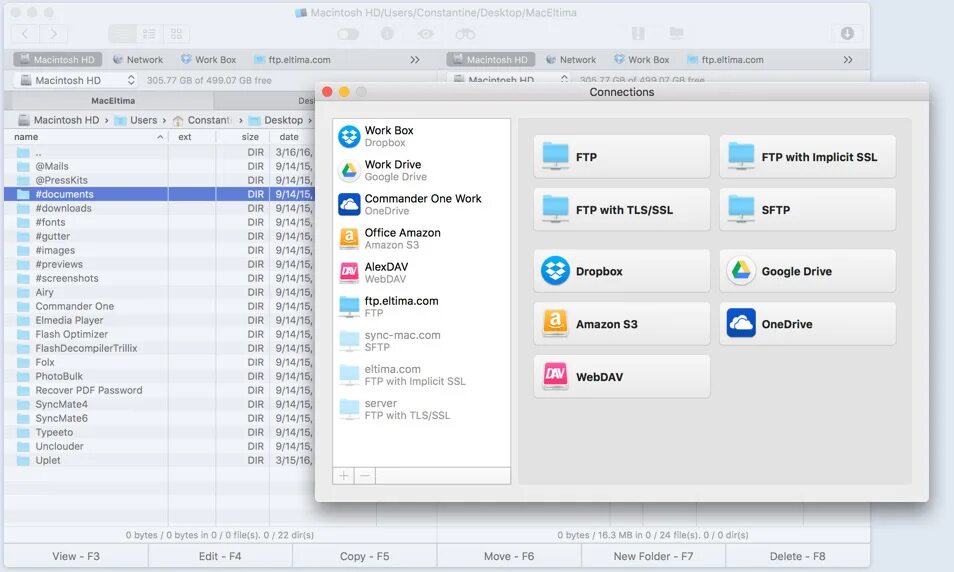Open the MacEltima folder tab
Image resolution: width=954 pixels, height=572 pixels.
pos(113,100)
